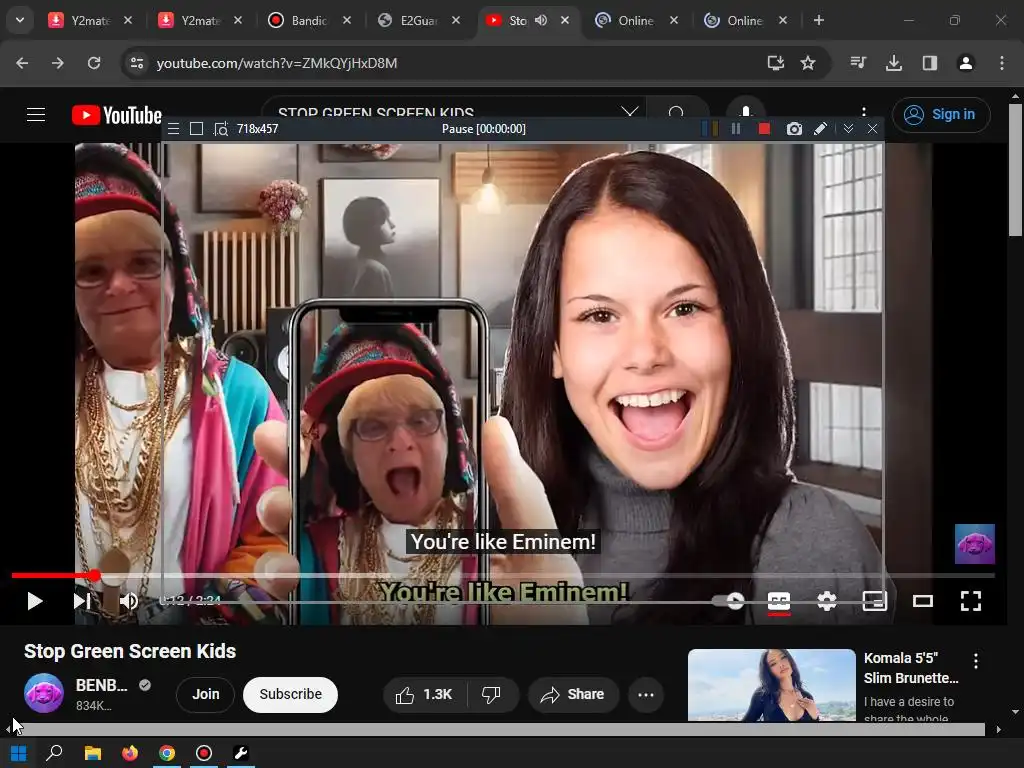Open options menu for the Komala video
This screenshot has height=768, width=1024.
point(976,661)
